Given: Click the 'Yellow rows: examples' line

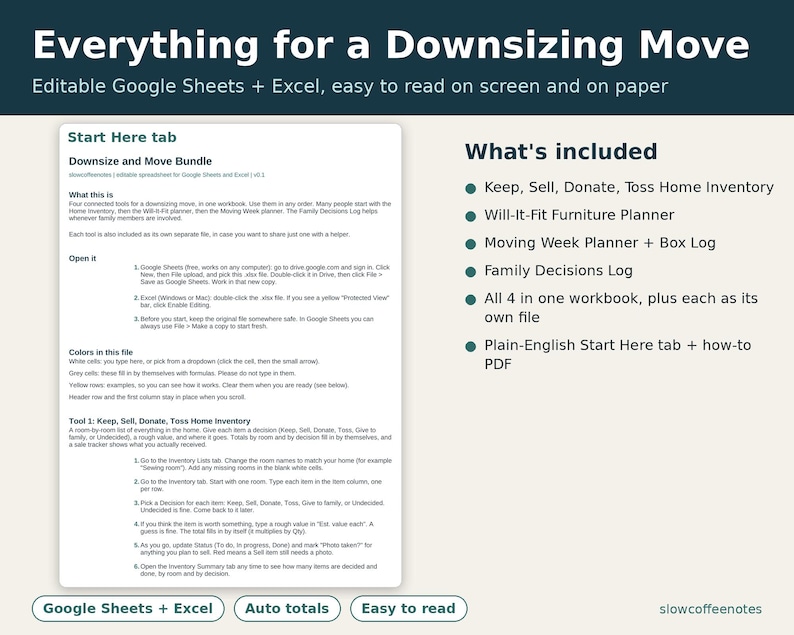Looking at the screenshot, I should (x=209, y=385).
